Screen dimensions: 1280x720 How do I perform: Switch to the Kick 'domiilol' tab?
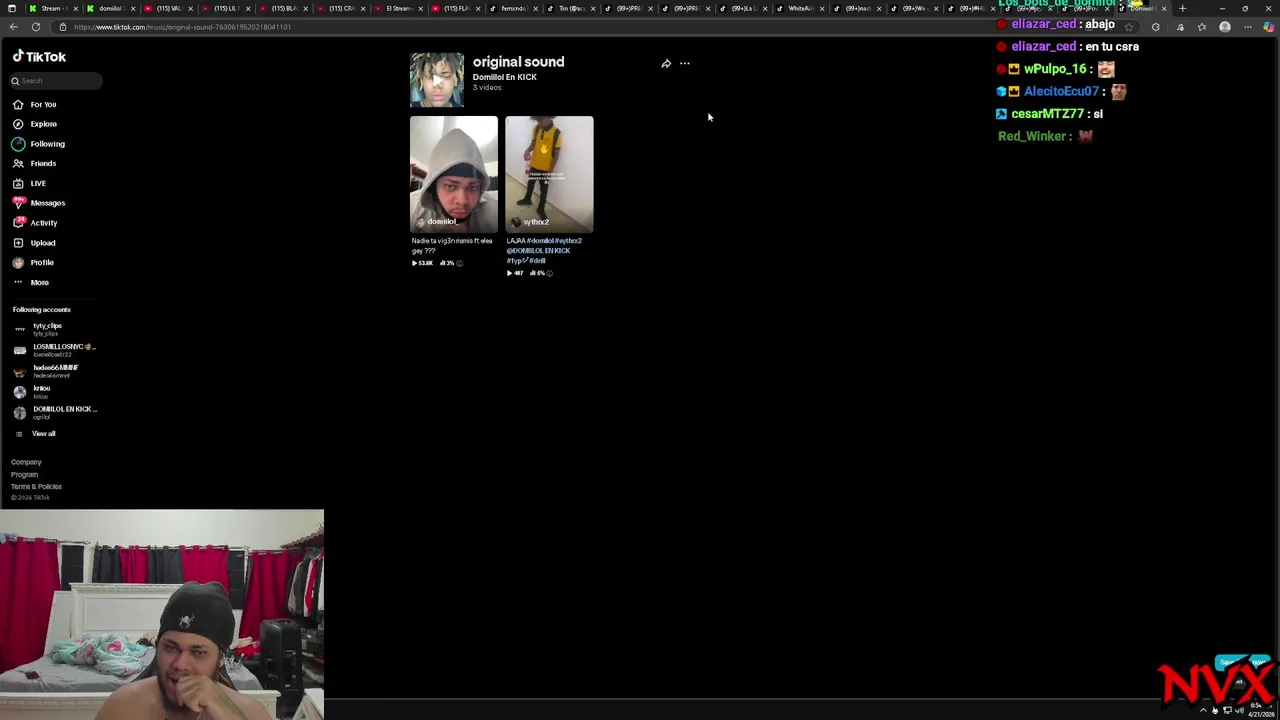[x=110, y=8]
